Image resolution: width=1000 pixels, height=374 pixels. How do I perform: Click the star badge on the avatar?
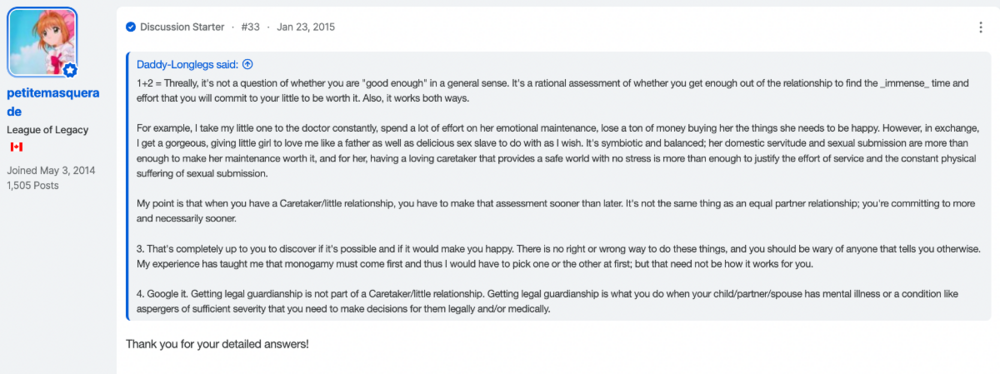coord(70,70)
